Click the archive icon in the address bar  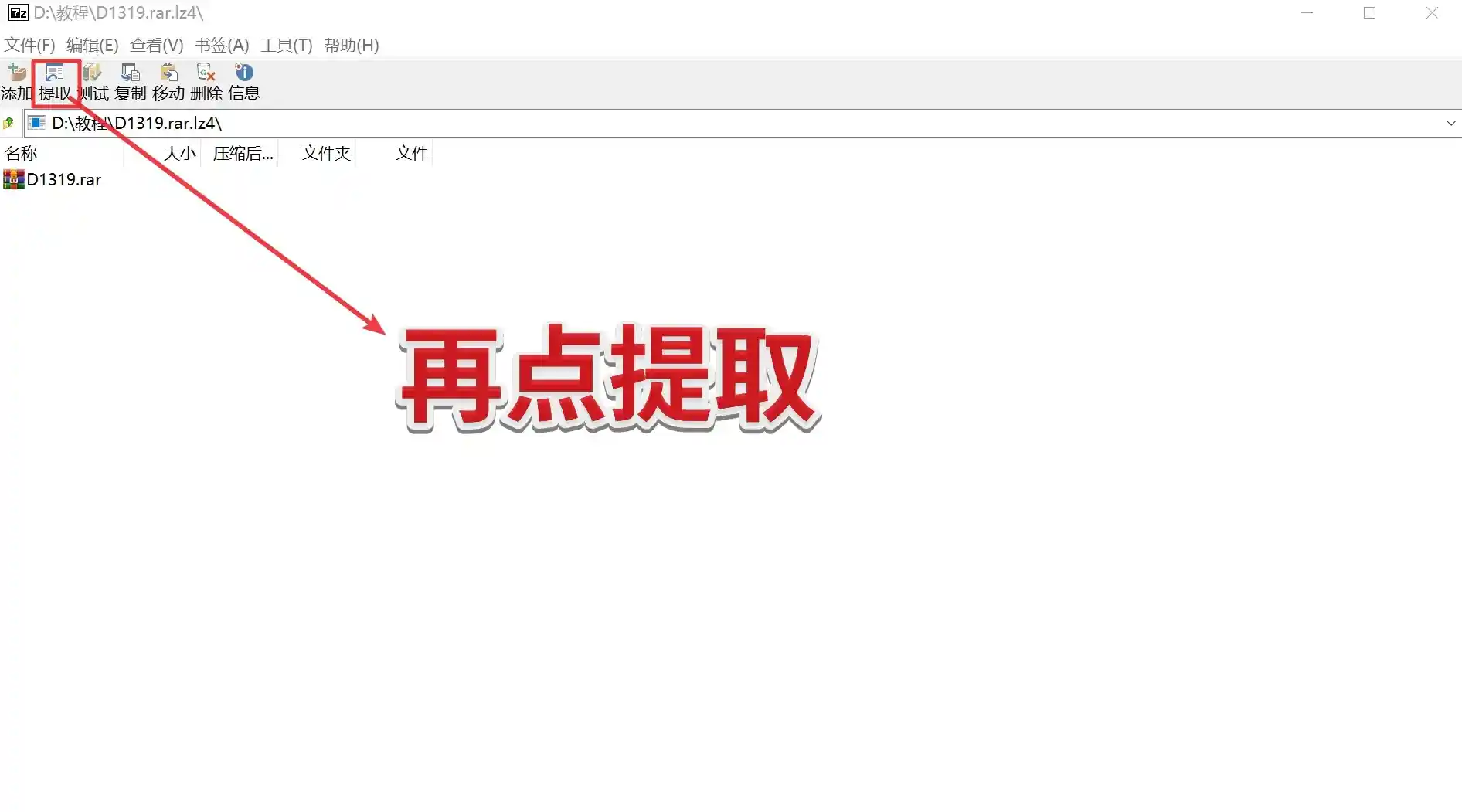[x=36, y=123]
